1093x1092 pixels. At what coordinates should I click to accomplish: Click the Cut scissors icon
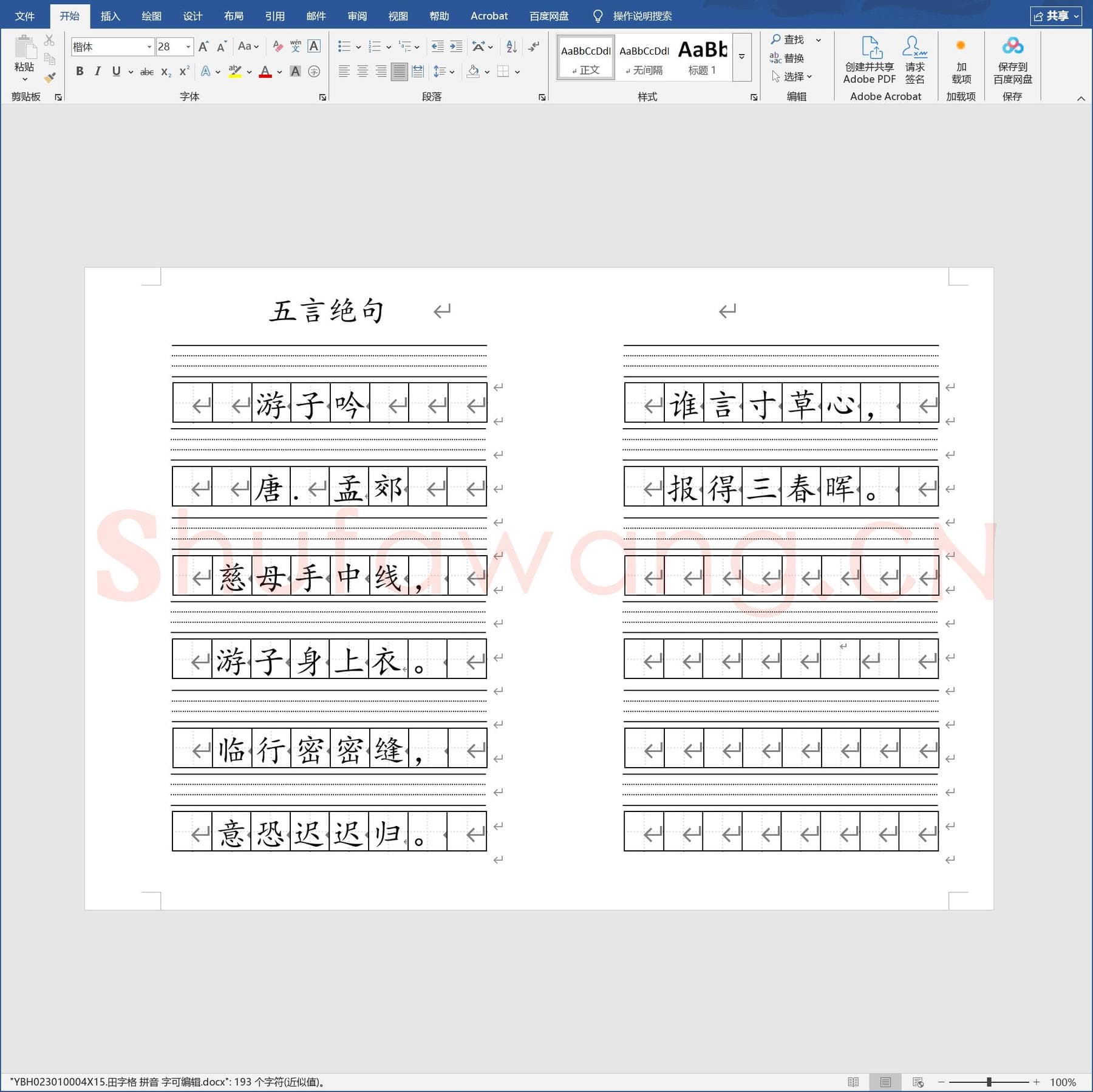(x=50, y=41)
